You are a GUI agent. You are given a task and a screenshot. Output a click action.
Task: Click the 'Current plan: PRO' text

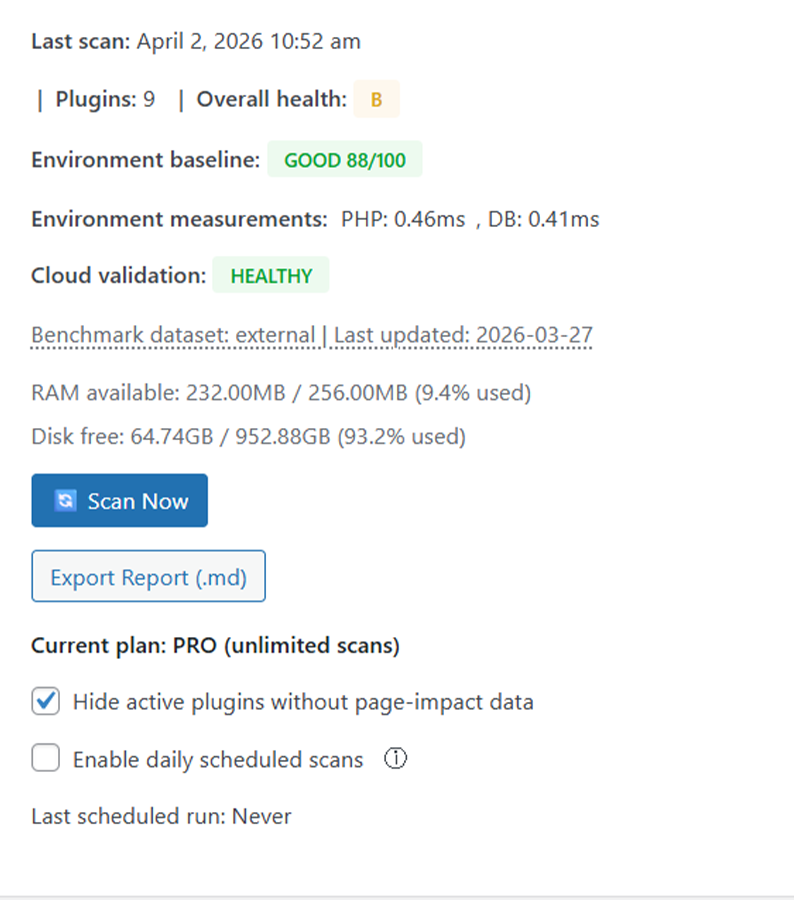click(x=215, y=646)
